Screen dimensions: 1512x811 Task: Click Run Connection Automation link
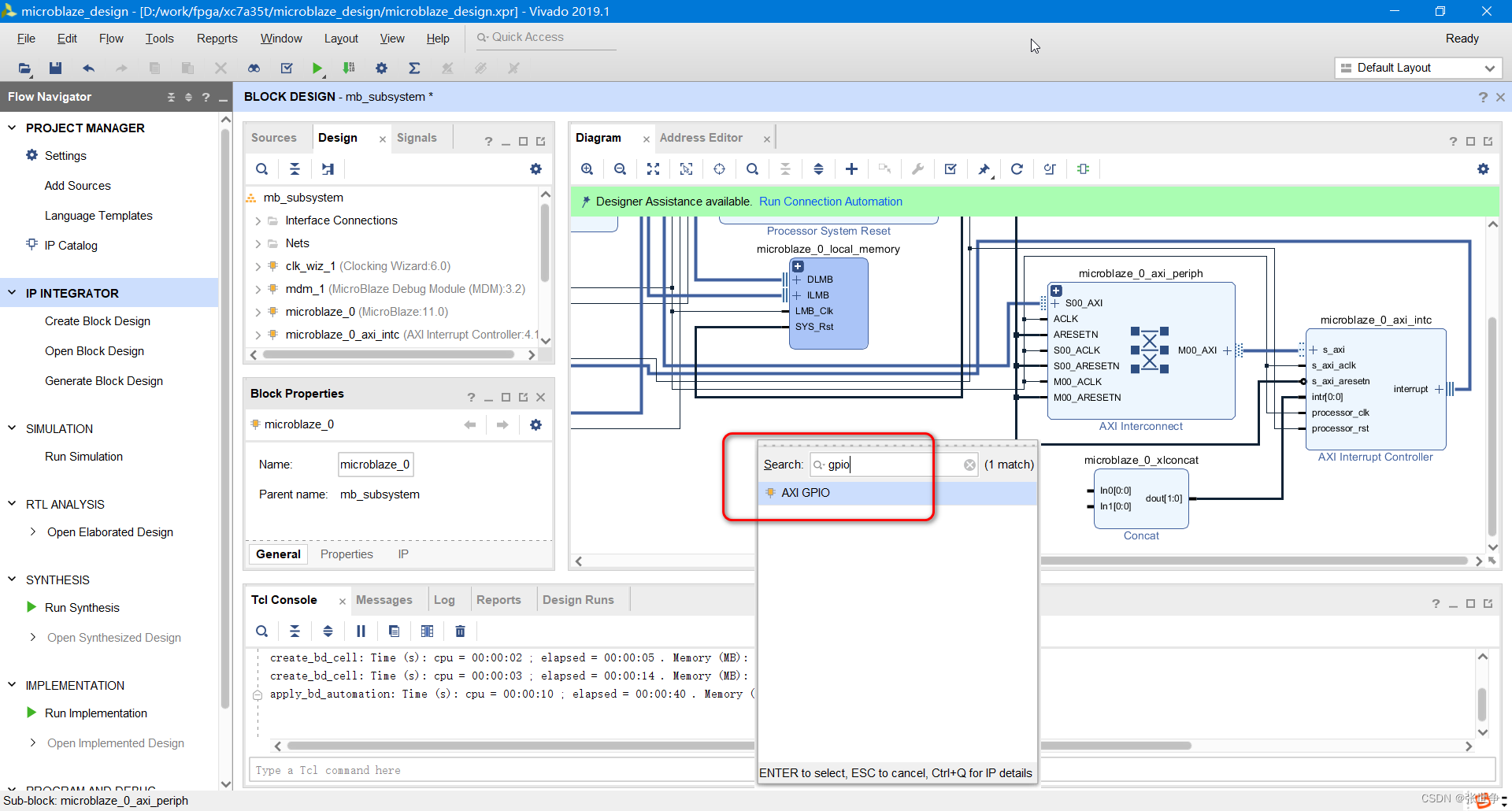tap(830, 202)
